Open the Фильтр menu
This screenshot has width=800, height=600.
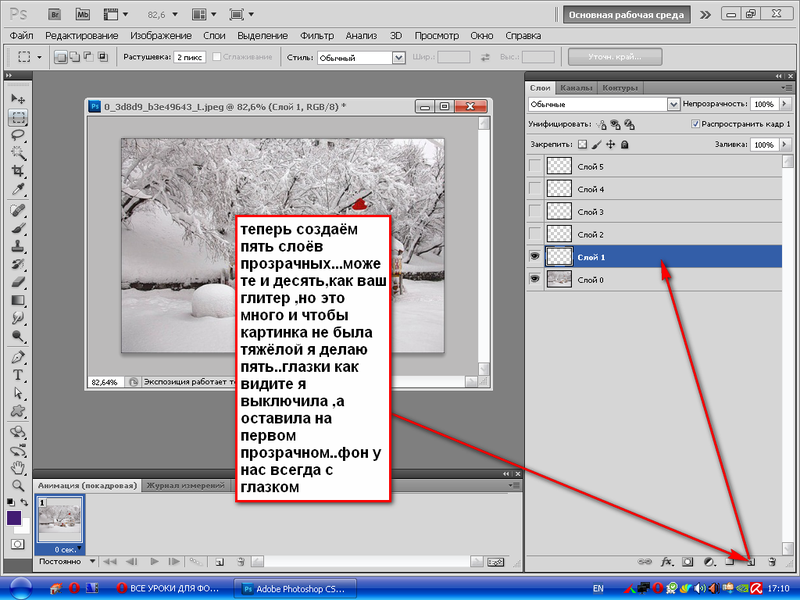(316, 36)
